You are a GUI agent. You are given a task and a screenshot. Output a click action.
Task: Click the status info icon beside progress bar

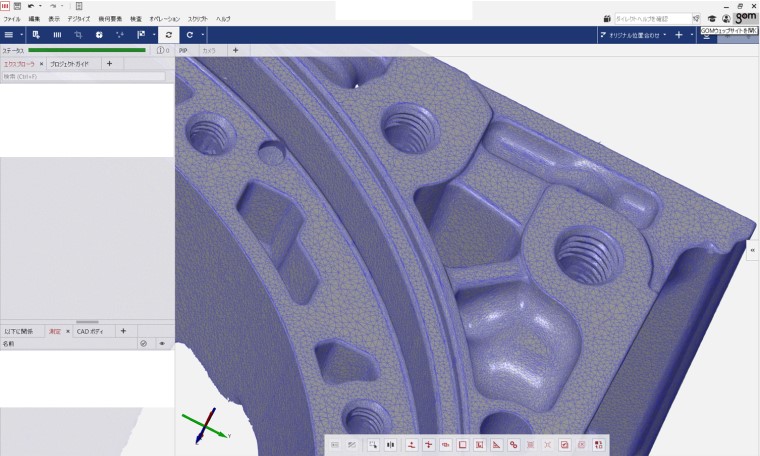point(158,50)
